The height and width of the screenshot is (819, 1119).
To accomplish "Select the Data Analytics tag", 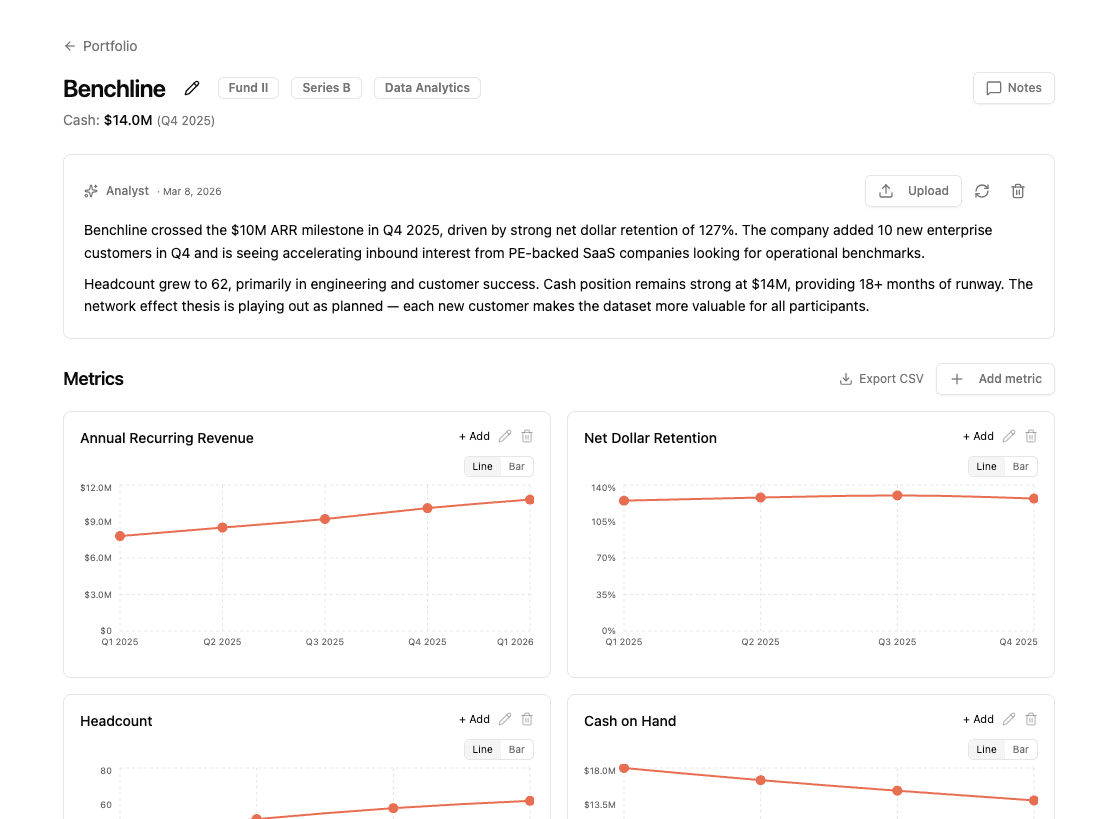I will click(x=427, y=88).
